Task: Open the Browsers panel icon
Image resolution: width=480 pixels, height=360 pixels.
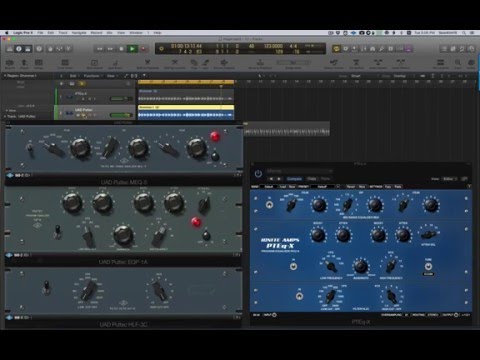Action: point(471,49)
